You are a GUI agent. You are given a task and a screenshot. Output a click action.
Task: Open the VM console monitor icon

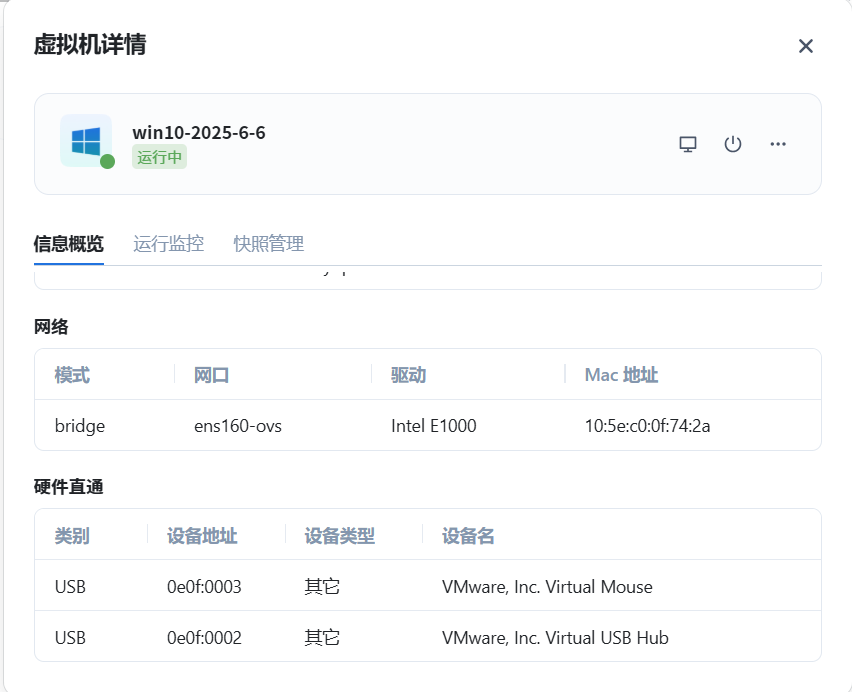point(688,144)
